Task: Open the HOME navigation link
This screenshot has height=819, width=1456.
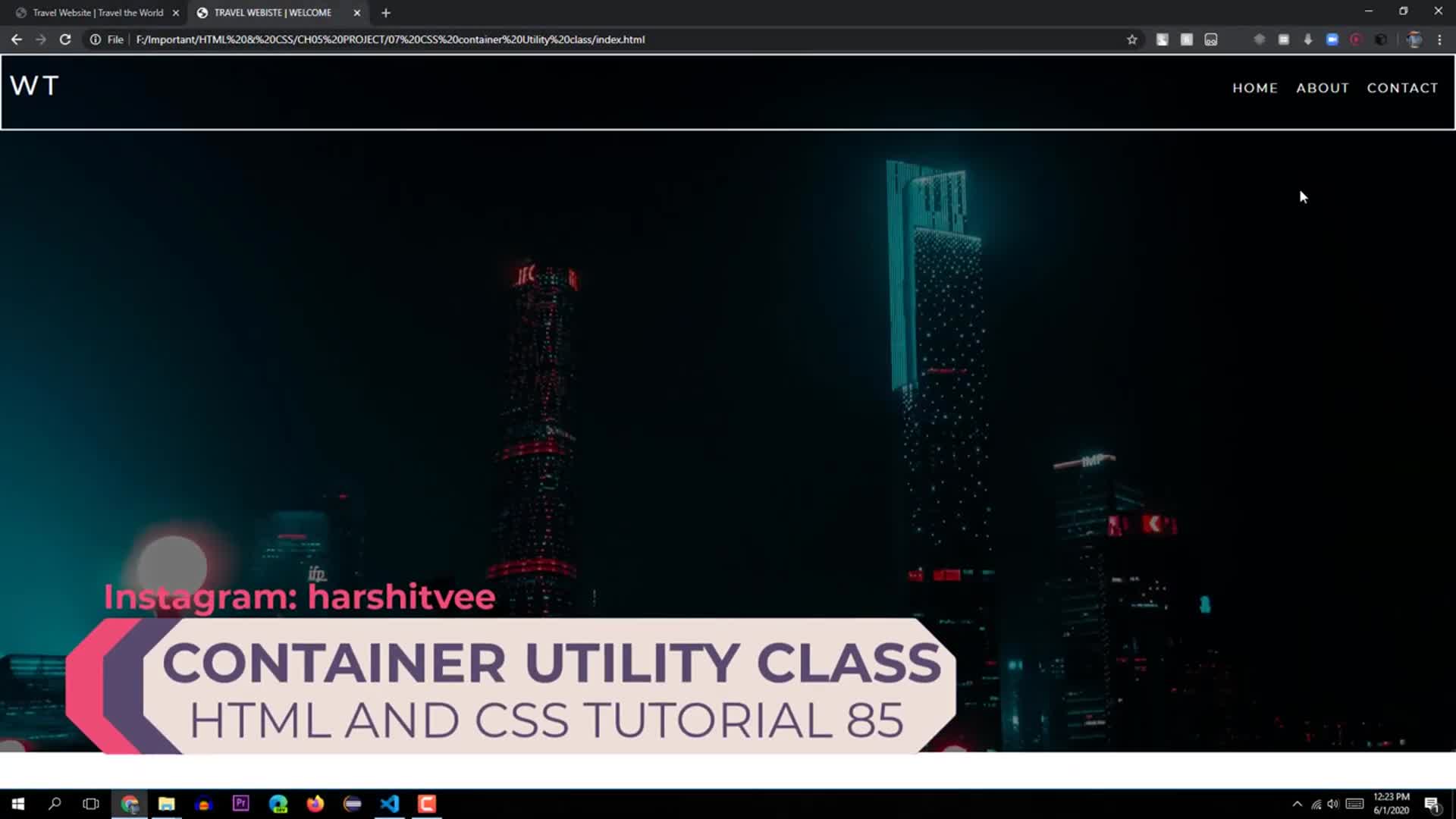Action: [1255, 88]
